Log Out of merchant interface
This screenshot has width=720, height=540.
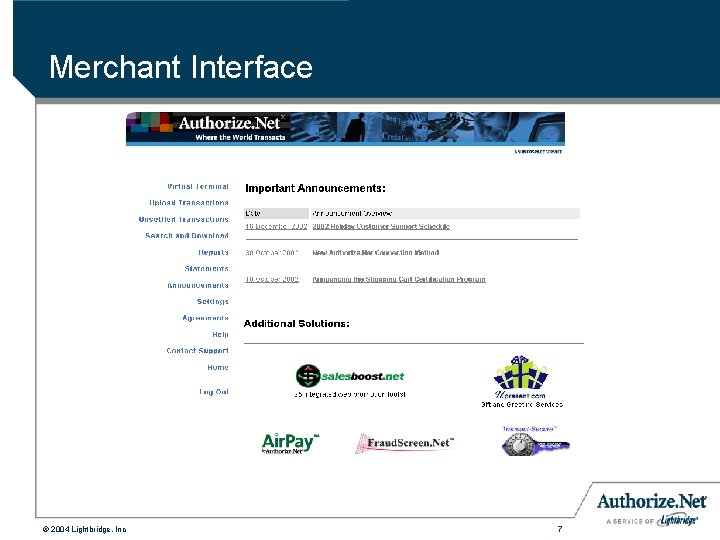[214, 392]
